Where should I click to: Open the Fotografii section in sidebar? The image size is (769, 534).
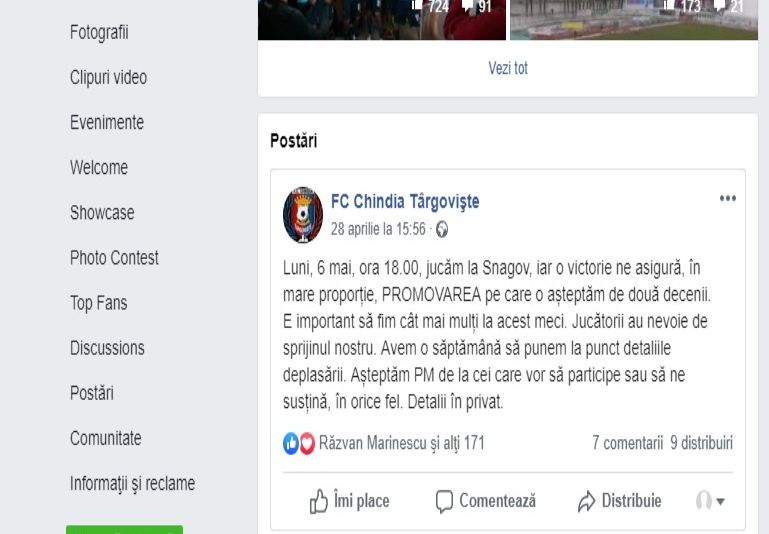click(99, 32)
